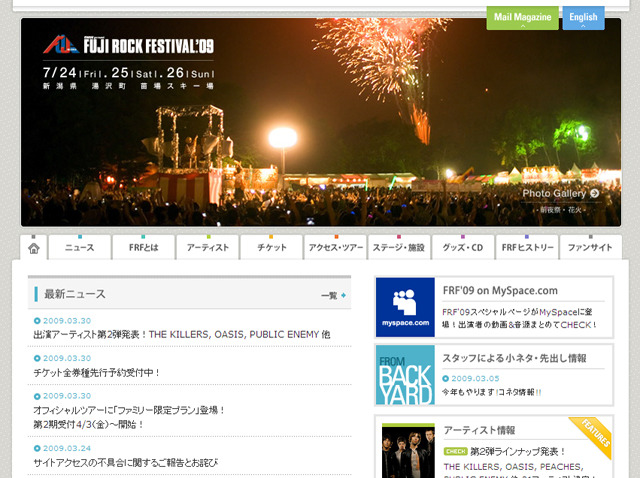
Task: Open the アクセス・ツアー tab
Action: click(336, 247)
